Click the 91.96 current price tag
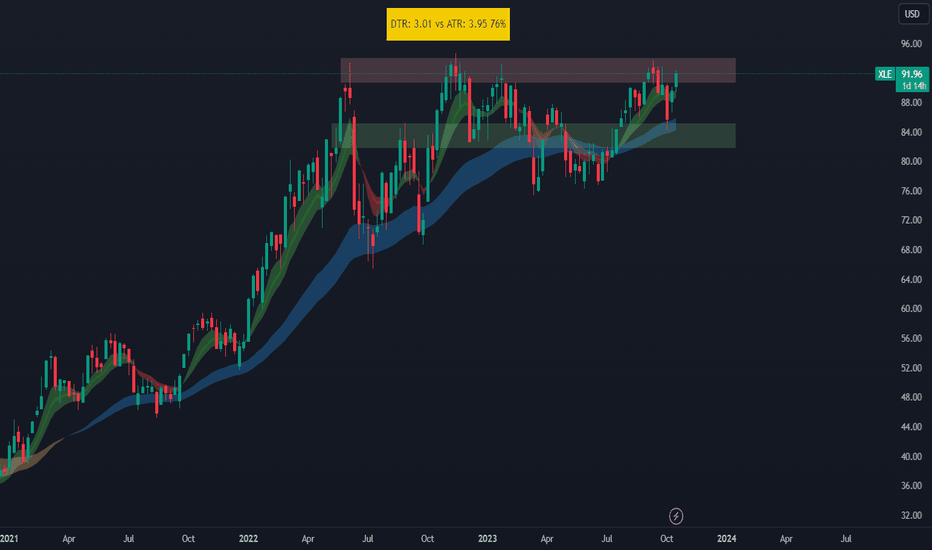 click(x=912, y=74)
